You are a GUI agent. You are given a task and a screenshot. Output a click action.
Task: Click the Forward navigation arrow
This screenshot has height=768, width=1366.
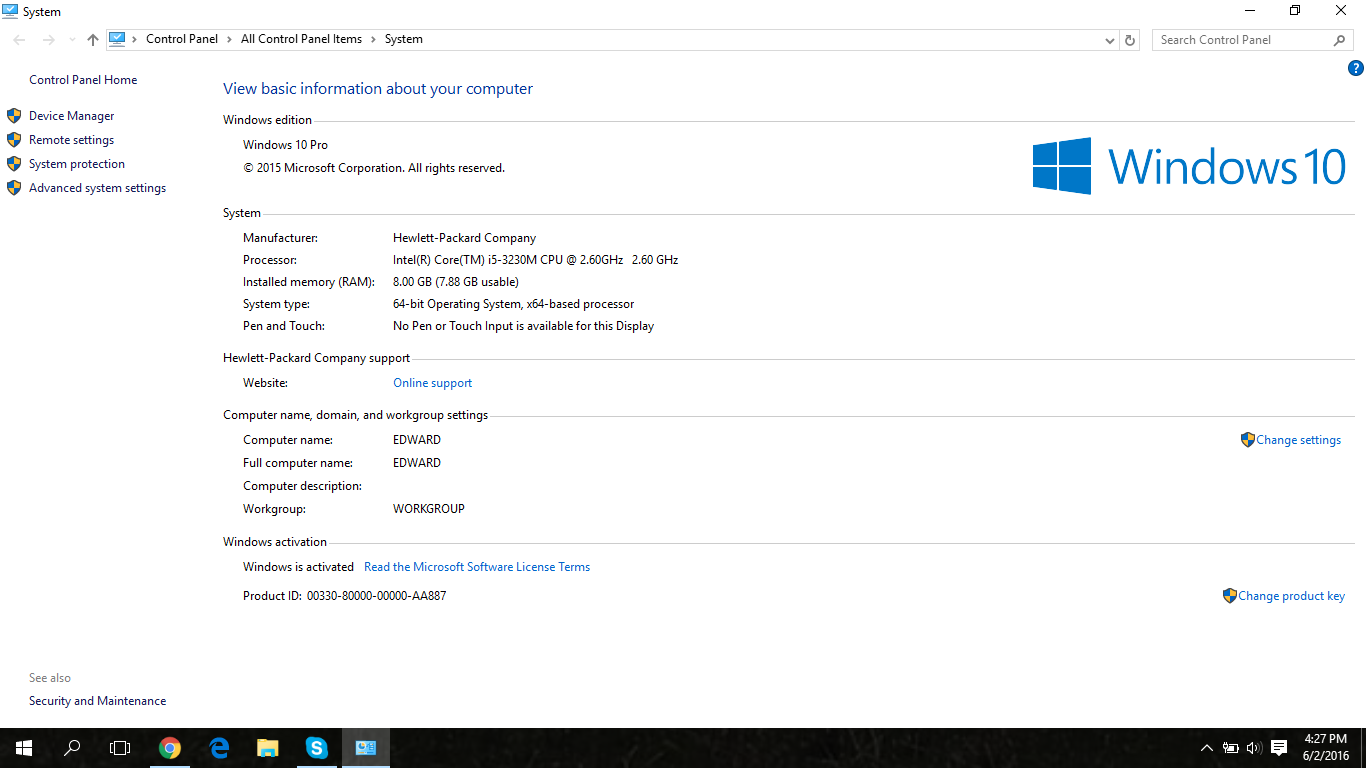point(48,40)
